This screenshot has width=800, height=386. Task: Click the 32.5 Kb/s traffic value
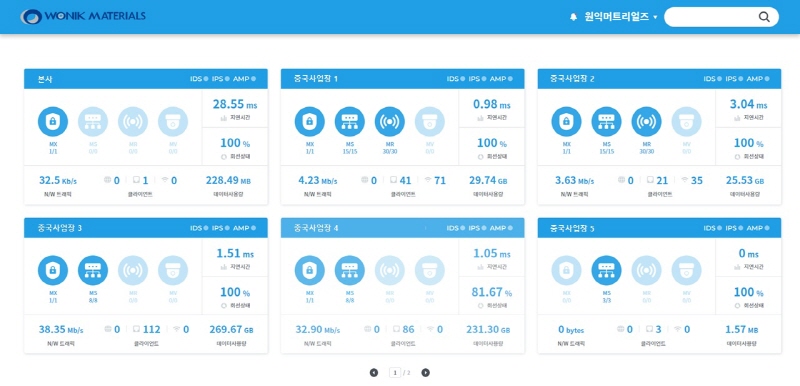pos(58,181)
